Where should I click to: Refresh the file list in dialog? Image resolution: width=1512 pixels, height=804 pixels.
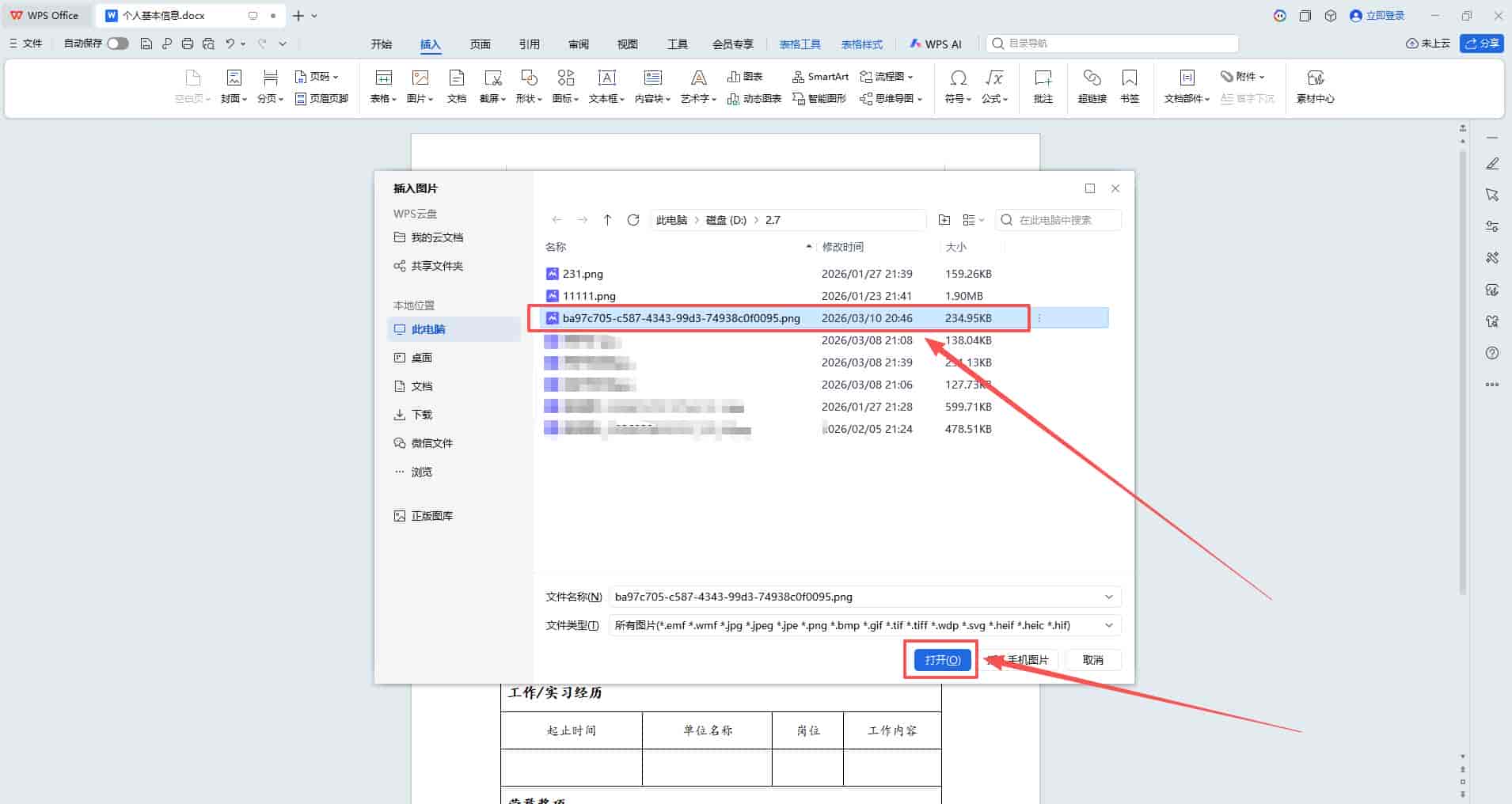tap(633, 220)
